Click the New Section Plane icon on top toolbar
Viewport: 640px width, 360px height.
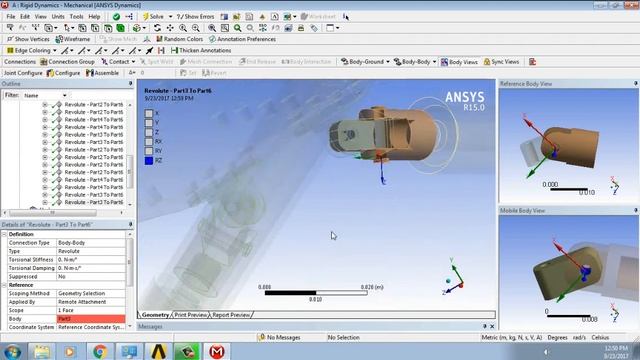(224, 17)
